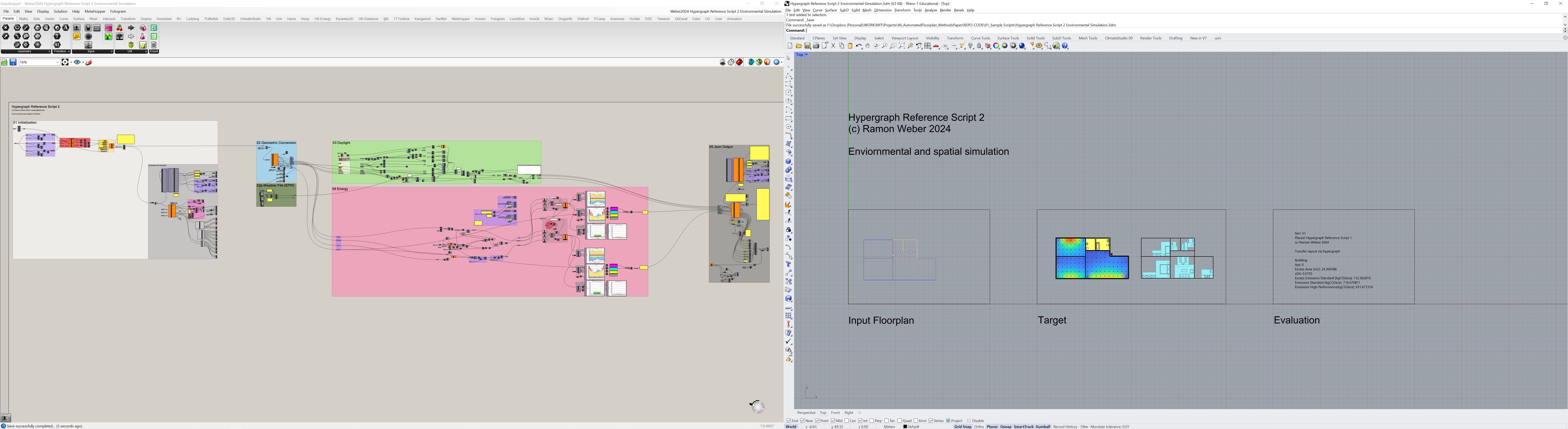
Task: Switch to the Karamba3D tab in Grasshopper
Action: pyautogui.click(x=344, y=19)
